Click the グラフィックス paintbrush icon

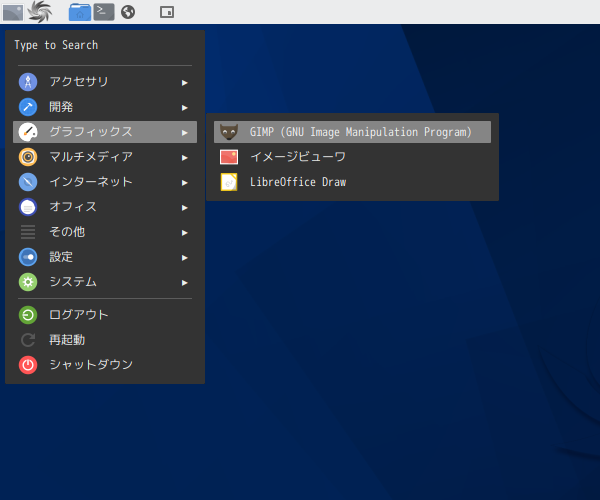coord(28,132)
